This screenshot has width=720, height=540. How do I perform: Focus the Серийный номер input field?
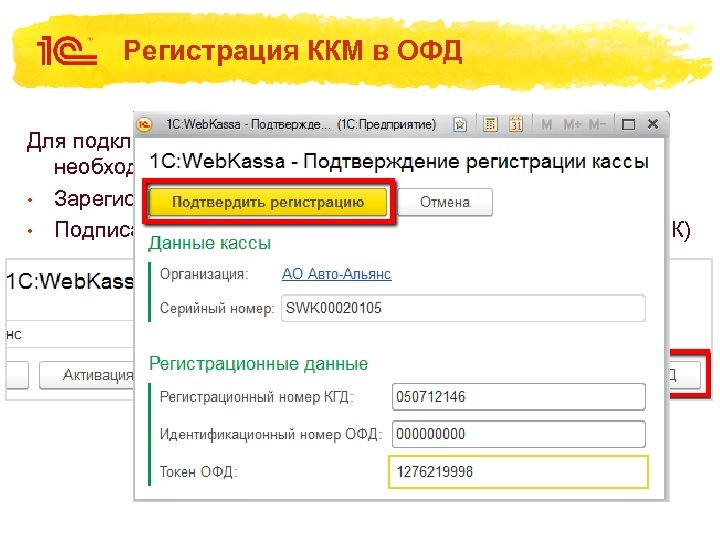pos(463,308)
